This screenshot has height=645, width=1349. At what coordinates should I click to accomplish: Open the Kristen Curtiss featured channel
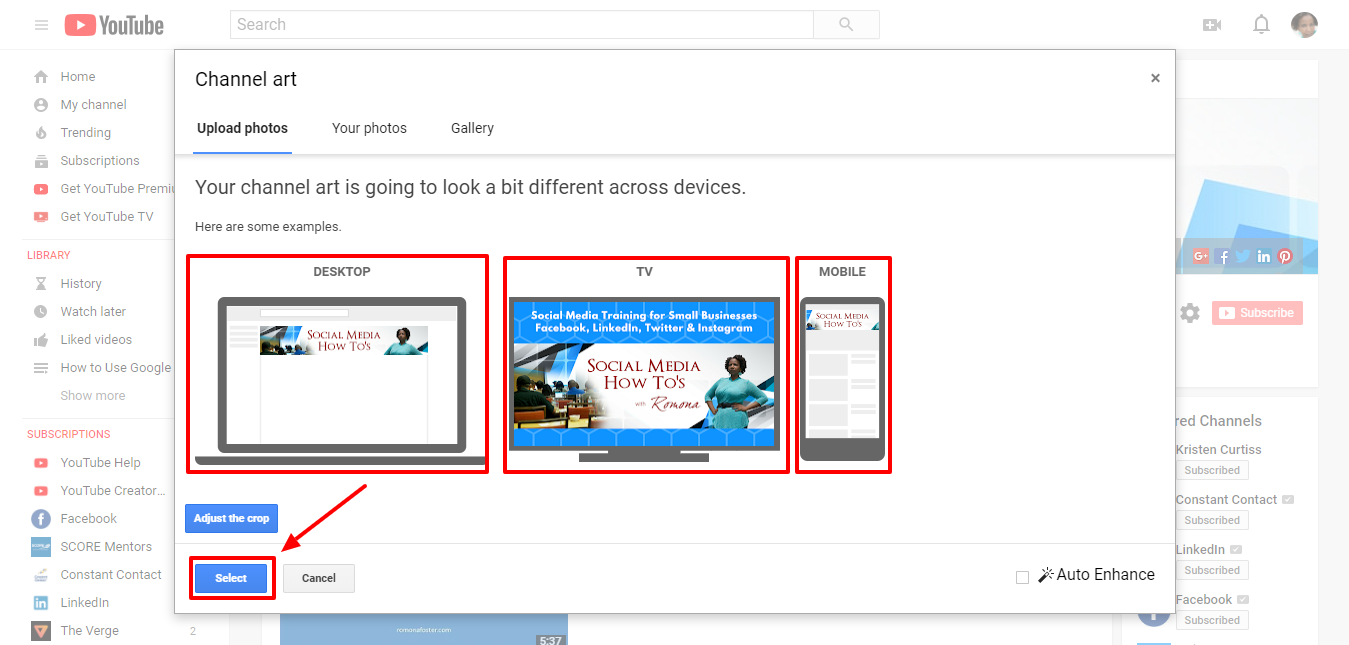(1218, 450)
